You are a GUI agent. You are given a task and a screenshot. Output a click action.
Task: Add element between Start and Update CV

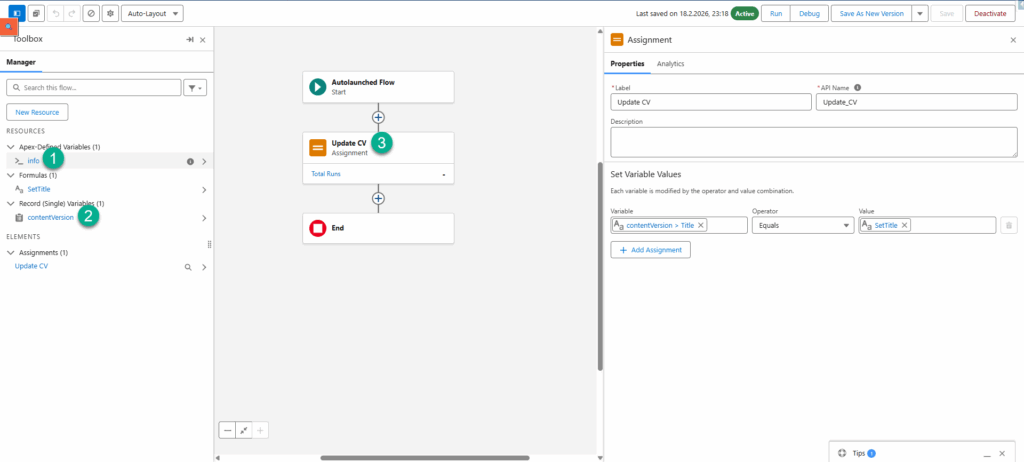378,117
